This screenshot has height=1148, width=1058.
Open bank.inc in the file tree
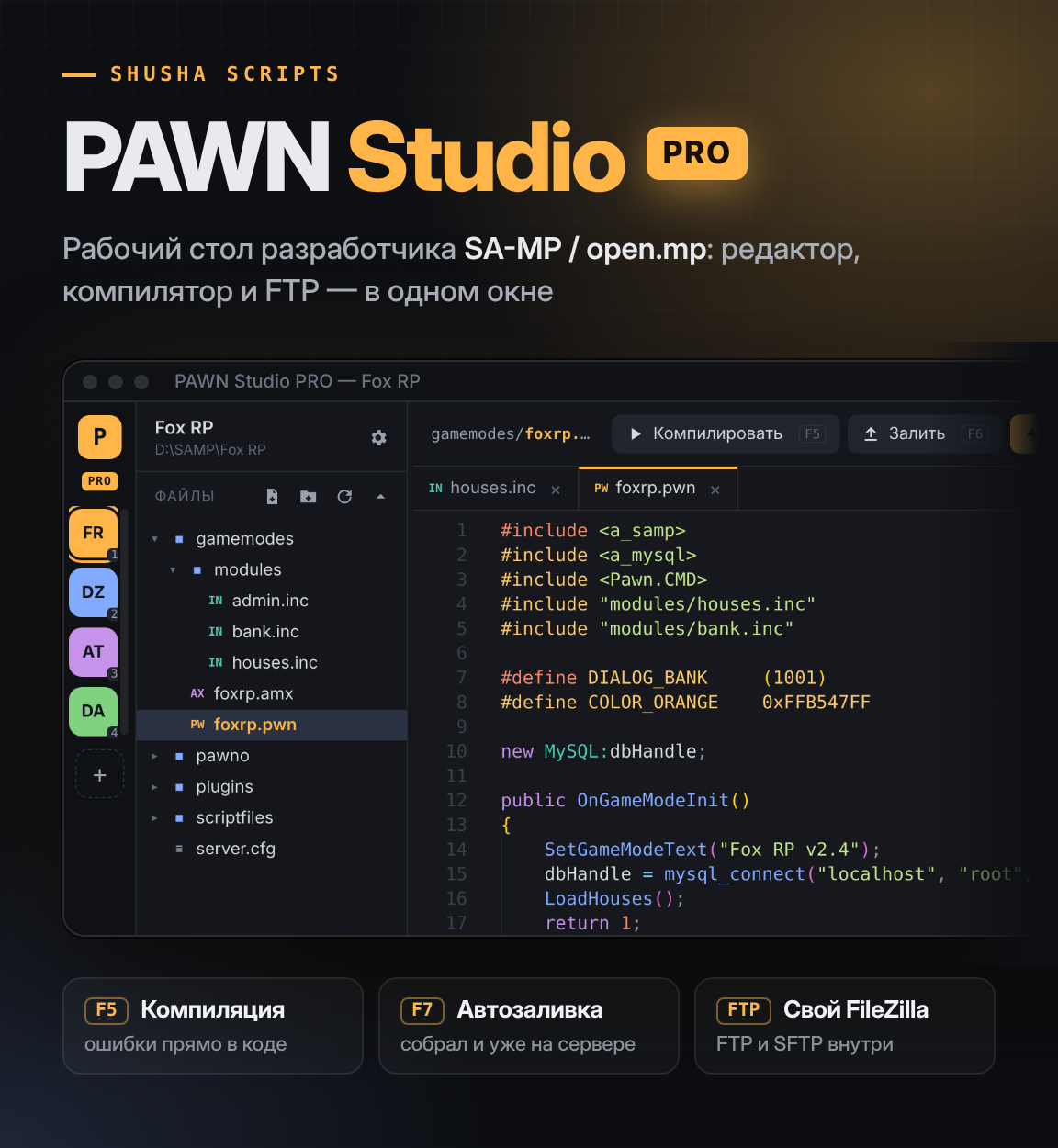point(271,632)
